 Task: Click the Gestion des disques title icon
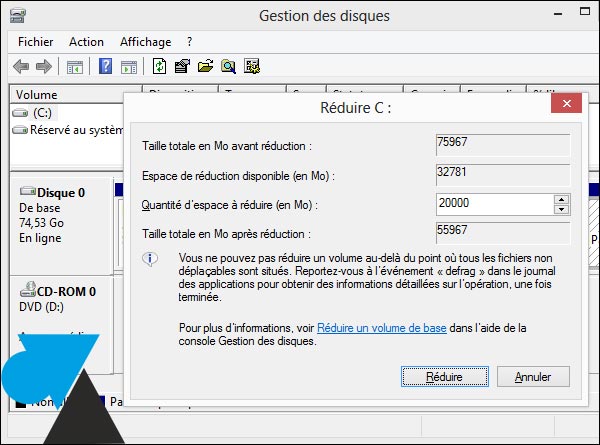(18, 16)
